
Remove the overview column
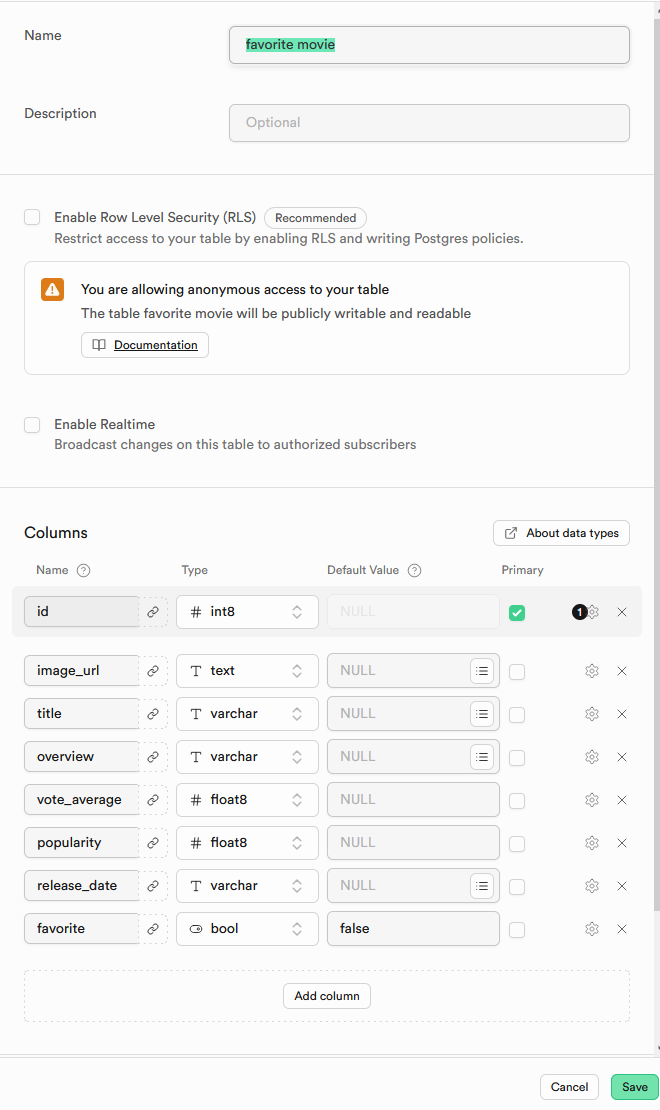[x=622, y=757]
